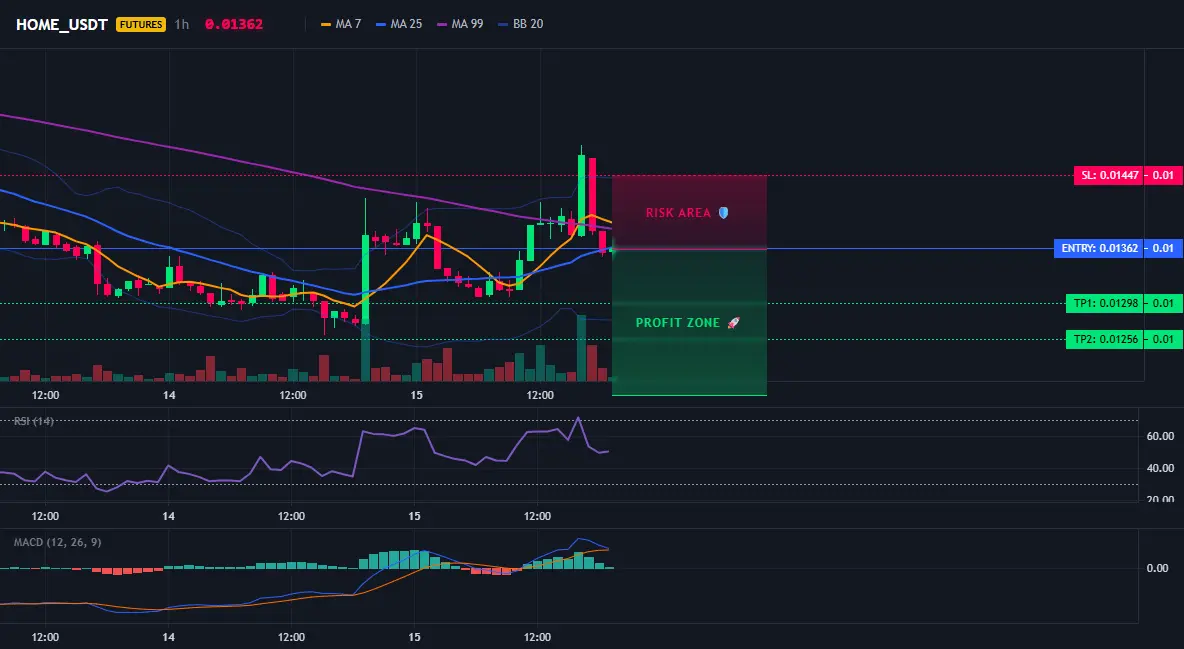Screen dimensions: 1184x649
Task: Click the ENTRY: 0.01362 price label
Action: 1098,248
